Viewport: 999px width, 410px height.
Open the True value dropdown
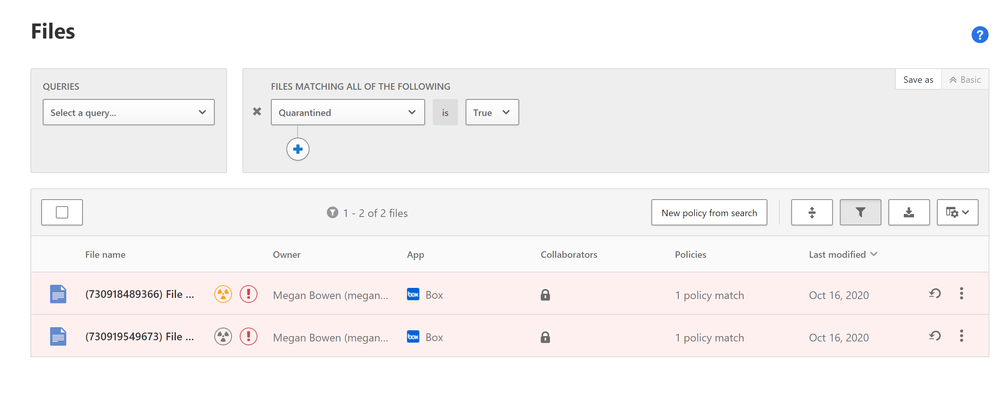492,112
